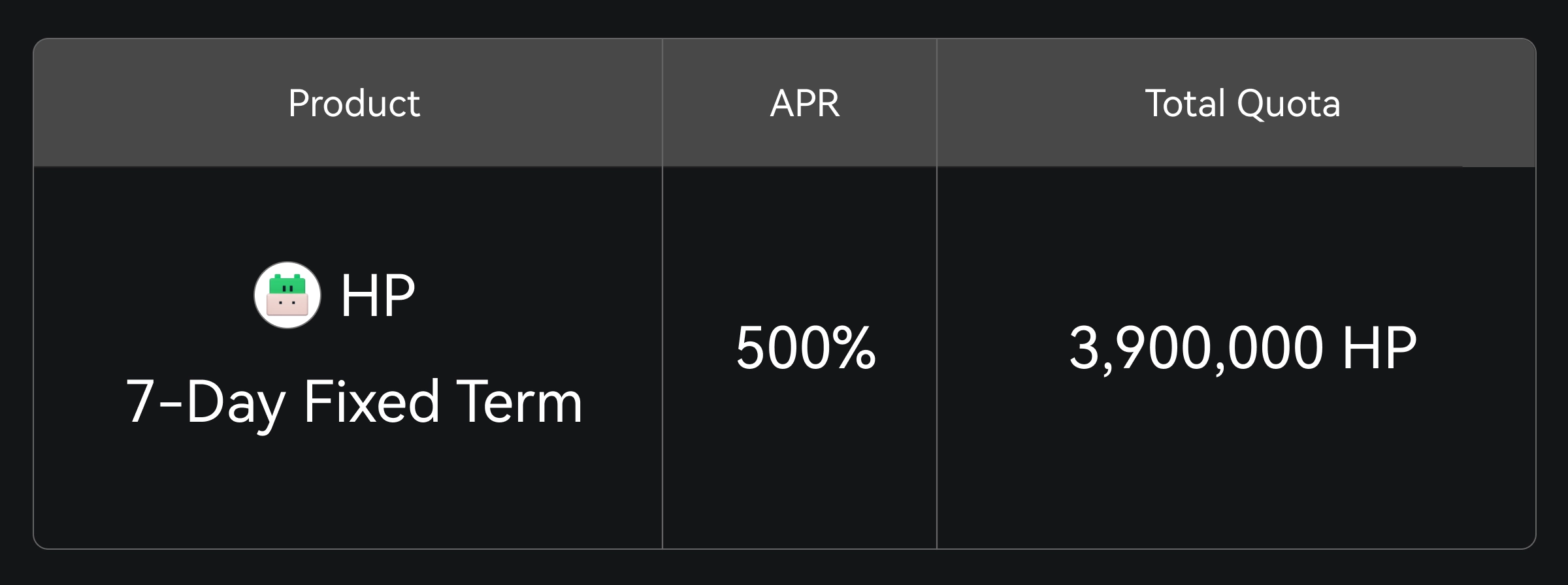1568x585 pixels.
Task: Click the word Total in the header
Action: pyautogui.click(x=1185, y=103)
